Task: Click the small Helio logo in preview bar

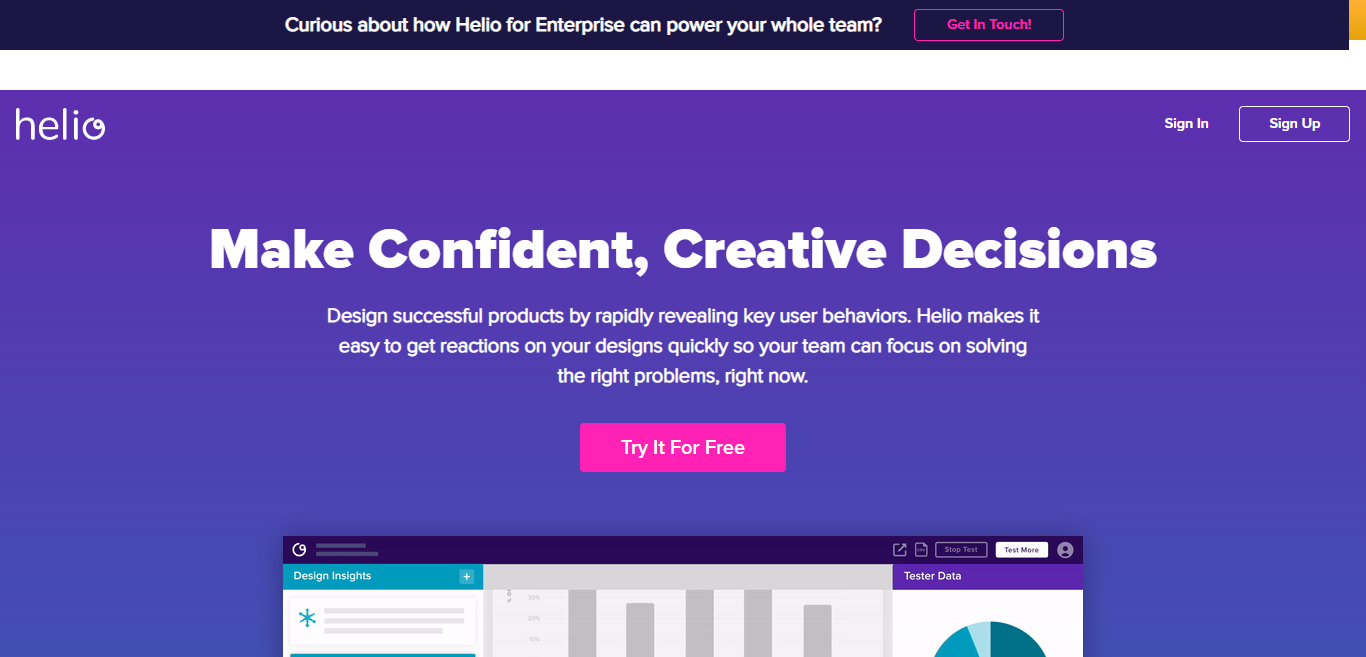Action: (299, 549)
